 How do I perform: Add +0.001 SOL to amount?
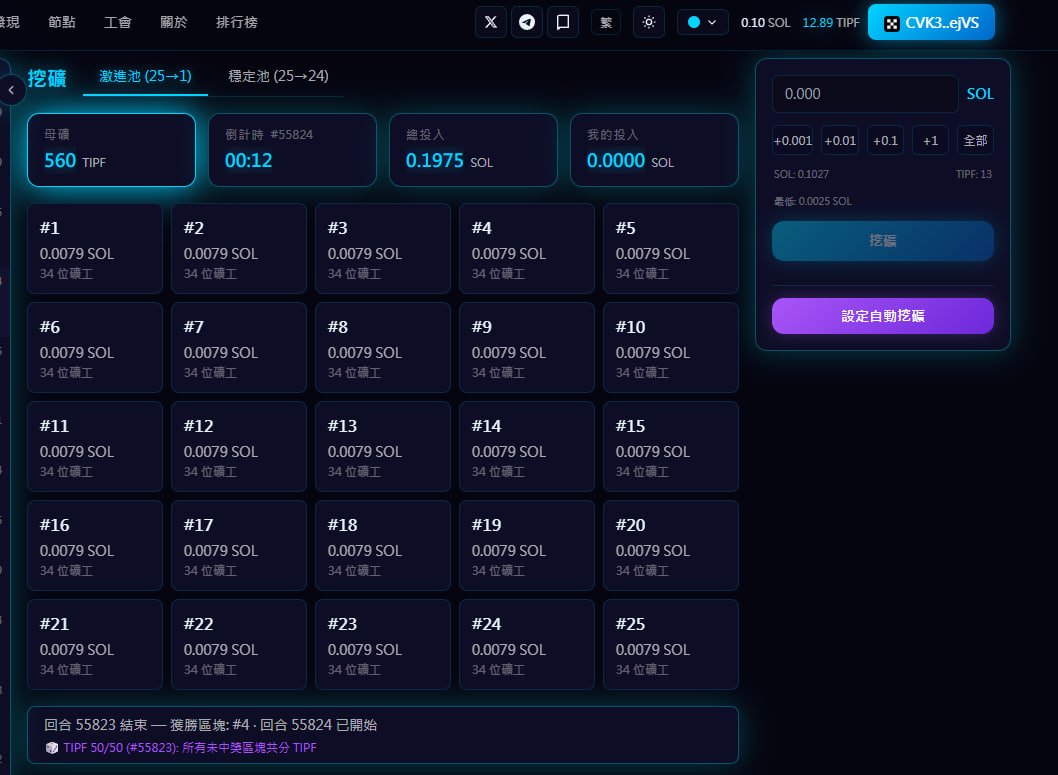pyautogui.click(x=793, y=140)
